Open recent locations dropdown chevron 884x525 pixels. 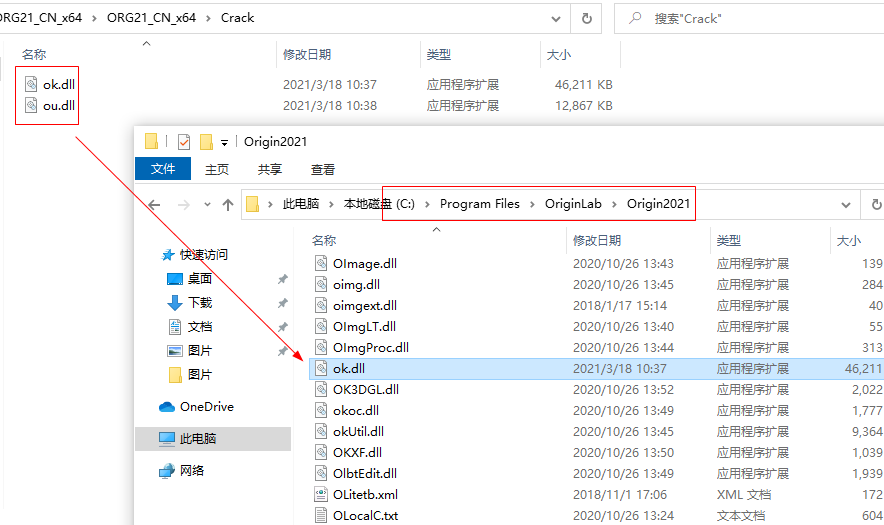tap(207, 204)
